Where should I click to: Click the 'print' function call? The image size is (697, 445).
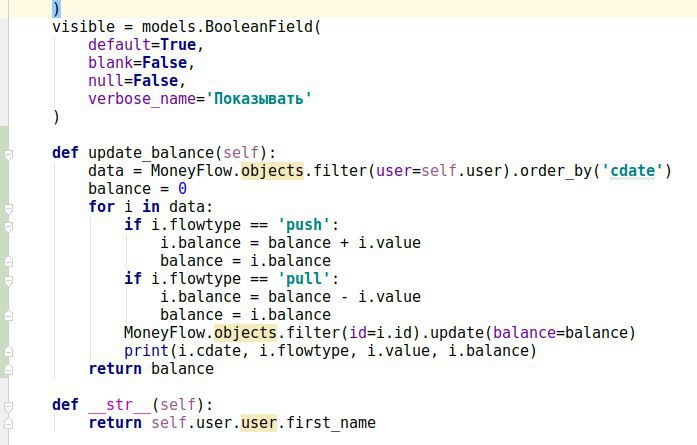[x=146, y=351]
